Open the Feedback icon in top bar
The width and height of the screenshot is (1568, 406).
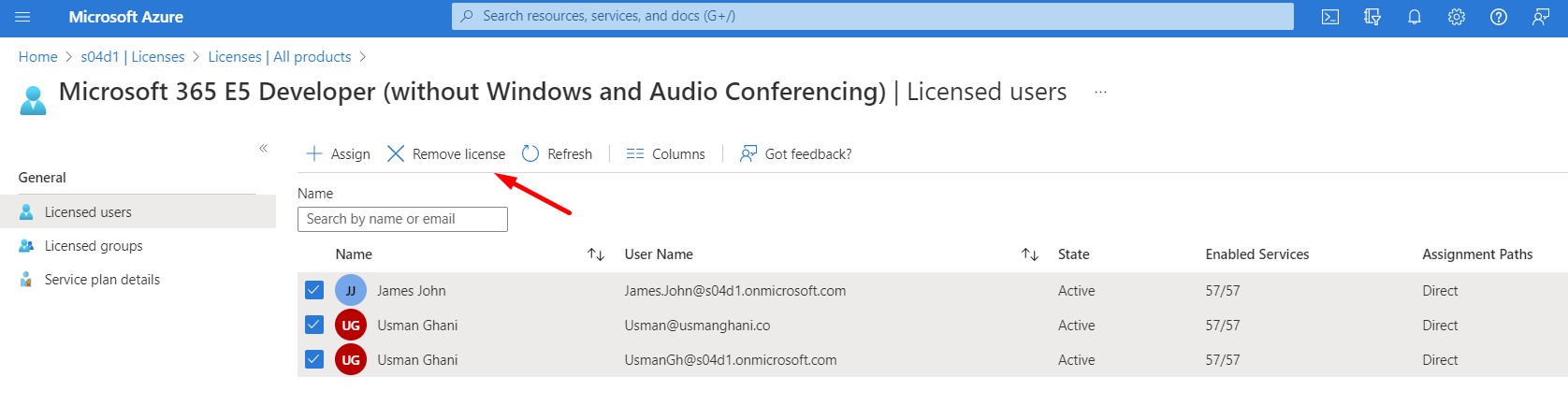point(1541,17)
